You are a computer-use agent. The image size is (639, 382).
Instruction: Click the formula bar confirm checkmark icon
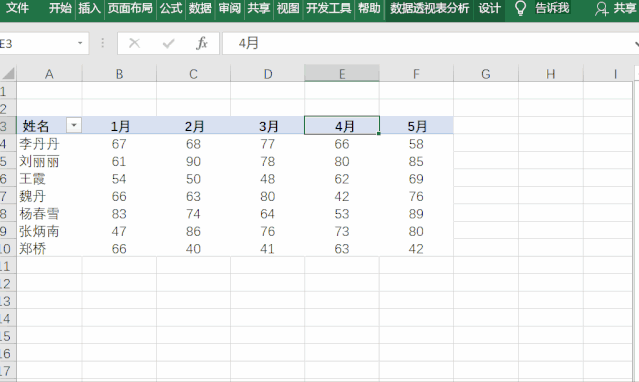(168, 43)
